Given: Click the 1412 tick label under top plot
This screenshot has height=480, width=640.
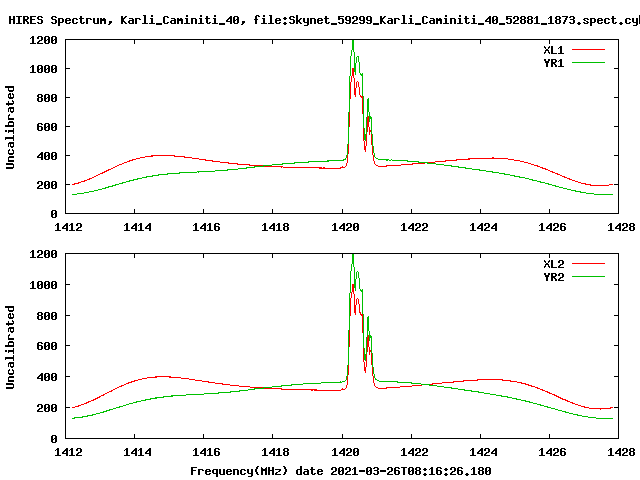Looking at the screenshot, I should click(x=69, y=227).
